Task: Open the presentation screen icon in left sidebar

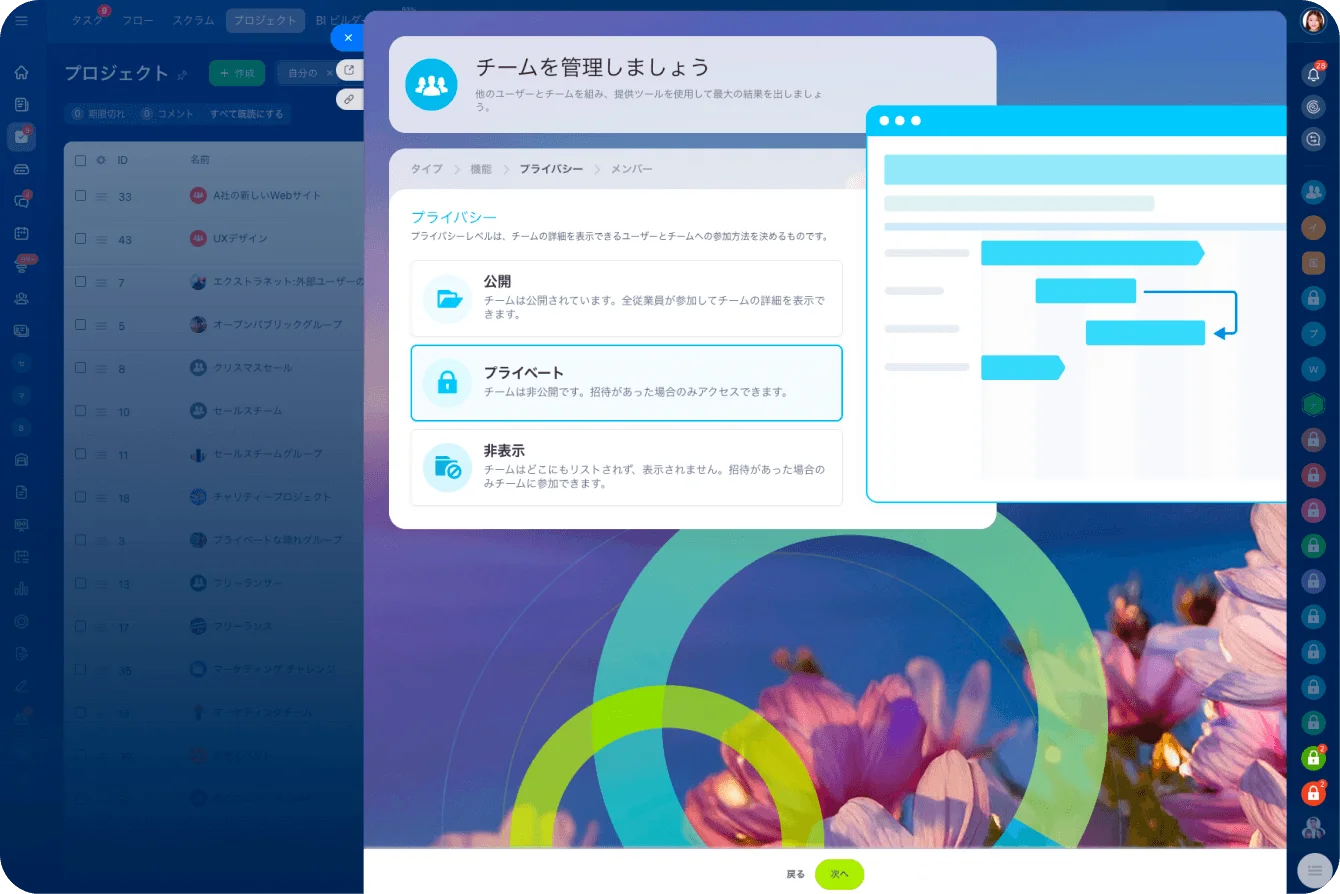Action: (22, 524)
